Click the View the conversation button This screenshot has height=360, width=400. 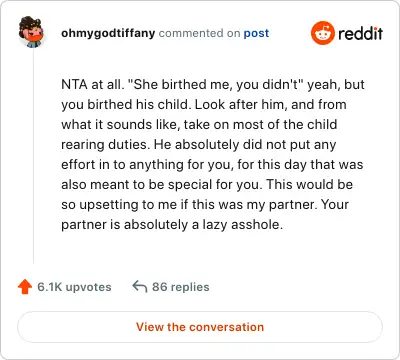point(200,327)
